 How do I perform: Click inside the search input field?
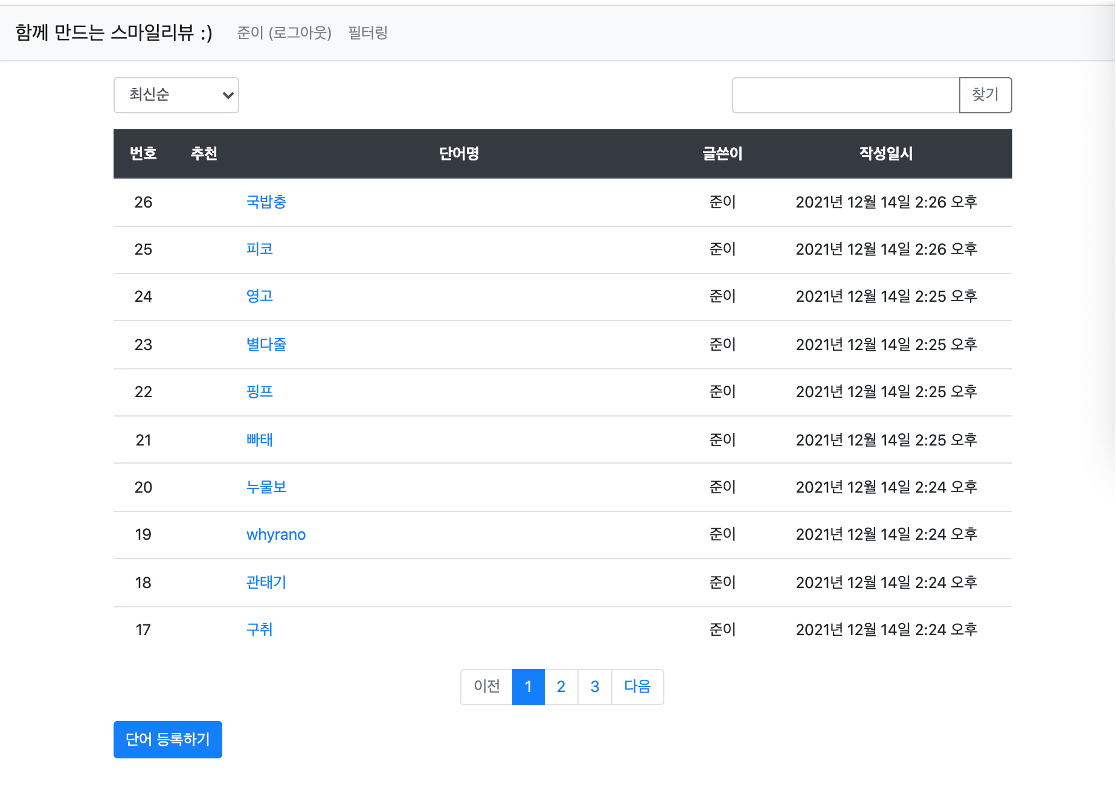[845, 95]
